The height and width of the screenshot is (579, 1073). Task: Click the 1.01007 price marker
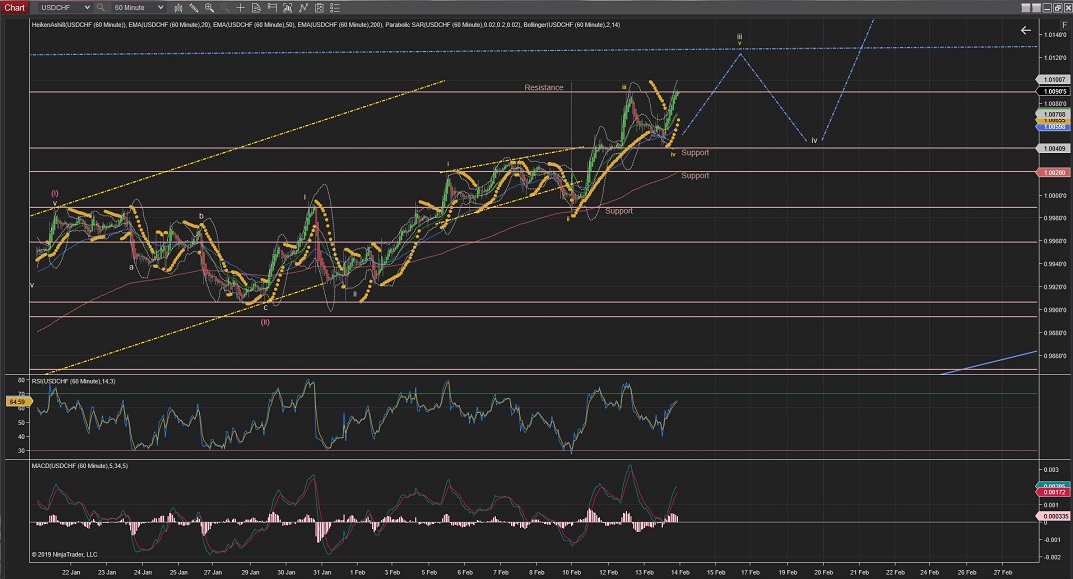coord(1055,79)
